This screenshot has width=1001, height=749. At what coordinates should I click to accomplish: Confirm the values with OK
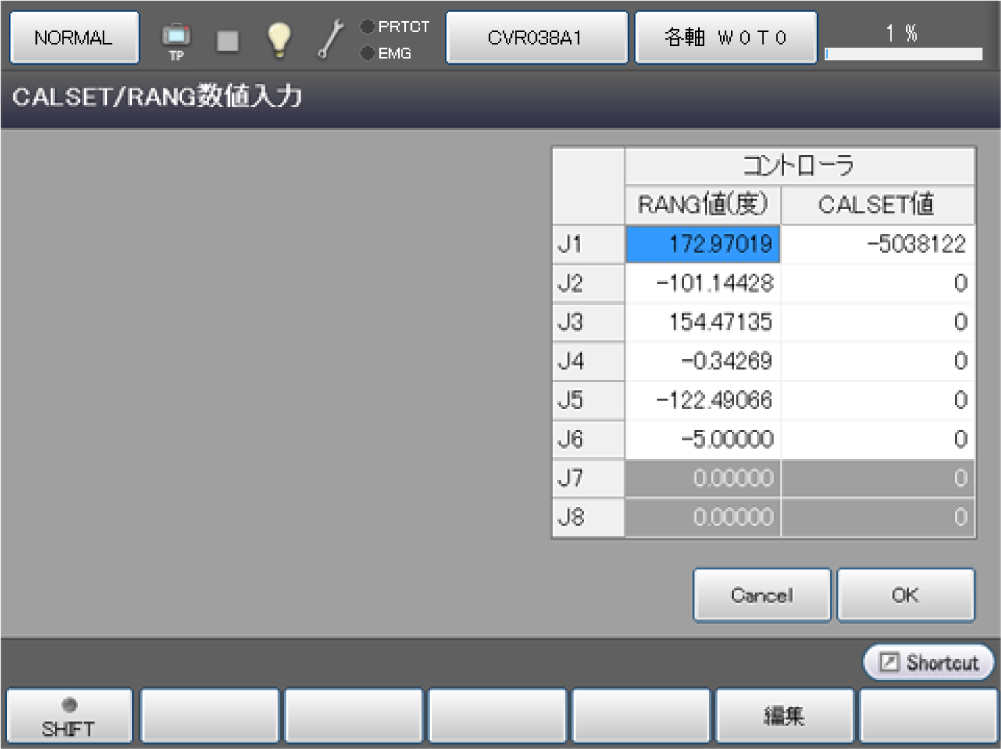click(905, 595)
